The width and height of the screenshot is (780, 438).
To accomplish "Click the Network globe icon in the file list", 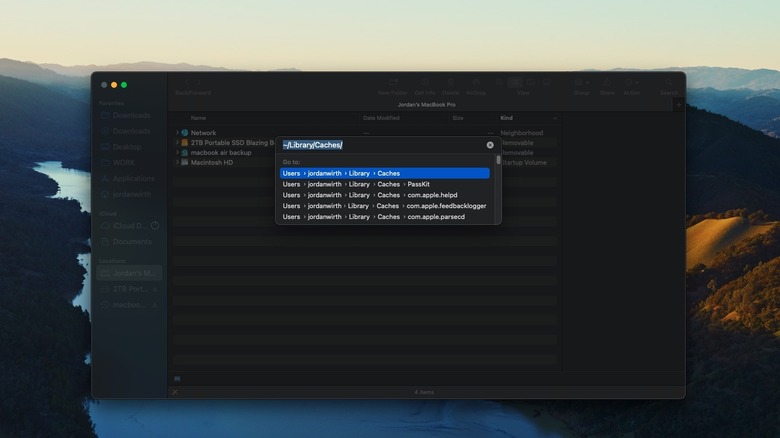I will point(185,133).
